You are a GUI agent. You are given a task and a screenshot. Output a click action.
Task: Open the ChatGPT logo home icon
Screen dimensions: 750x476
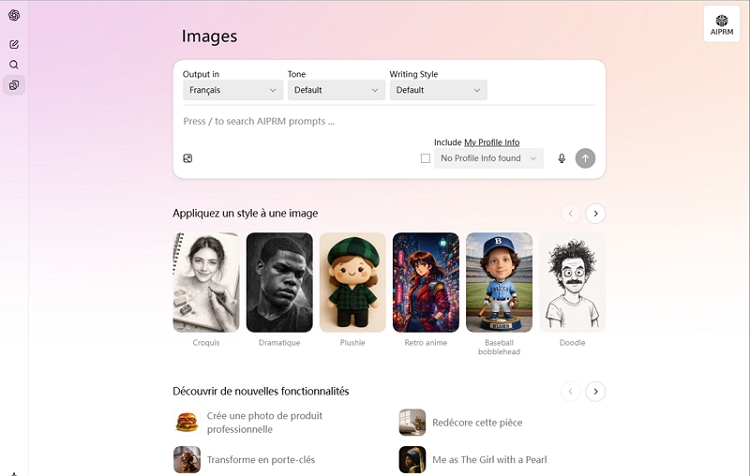tap(14, 15)
